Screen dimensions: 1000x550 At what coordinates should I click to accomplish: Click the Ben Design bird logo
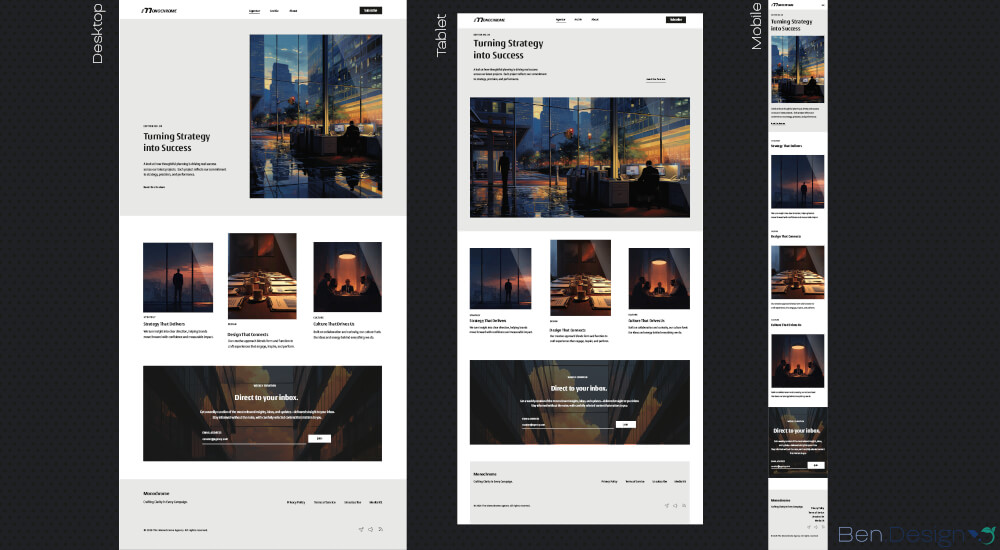tap(985, 534)
